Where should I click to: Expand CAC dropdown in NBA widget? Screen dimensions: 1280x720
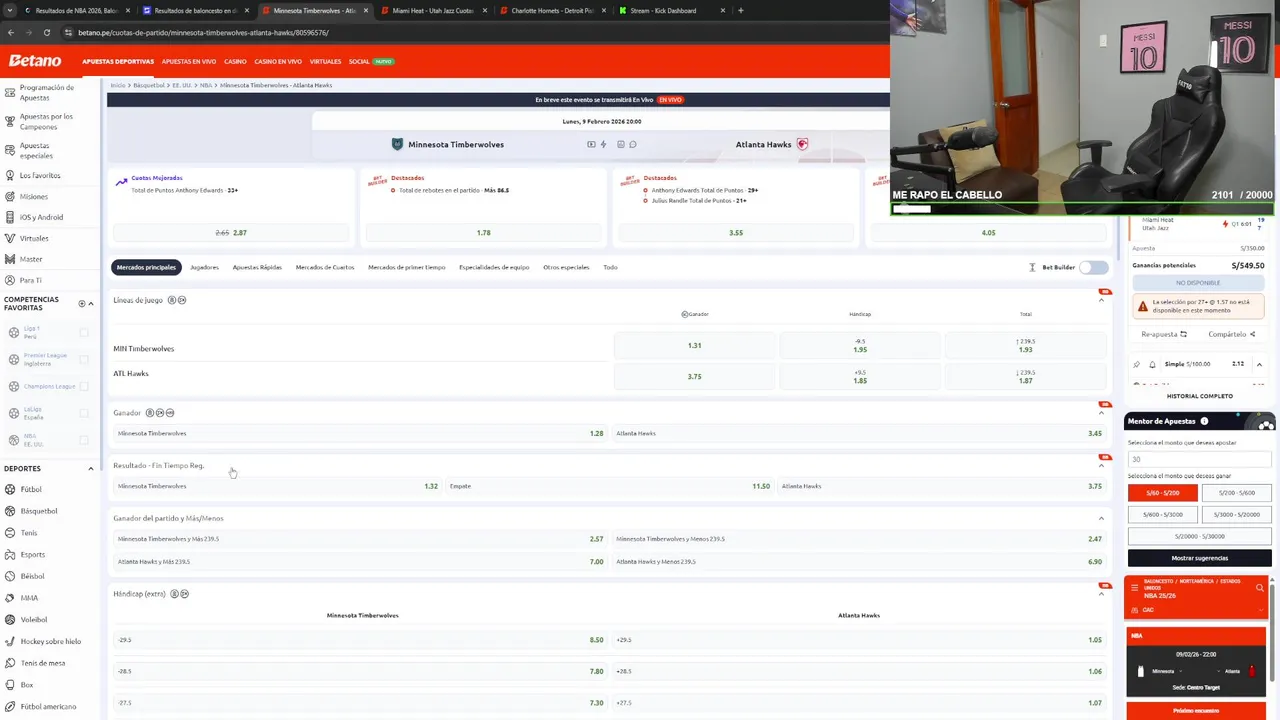(1260, 610)
